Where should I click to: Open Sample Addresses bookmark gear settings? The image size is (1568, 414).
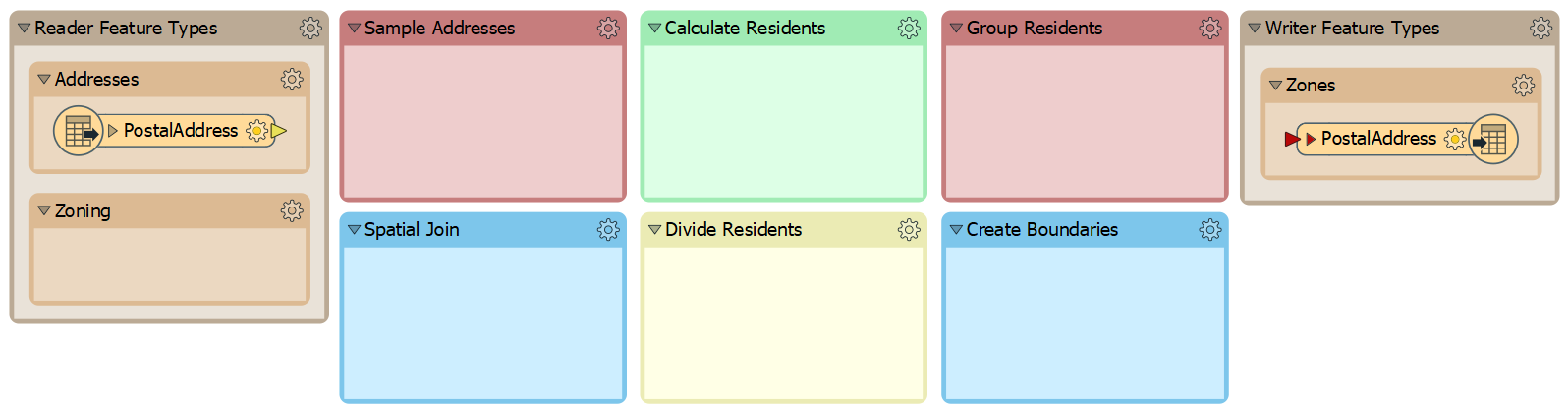coord(608,29)
